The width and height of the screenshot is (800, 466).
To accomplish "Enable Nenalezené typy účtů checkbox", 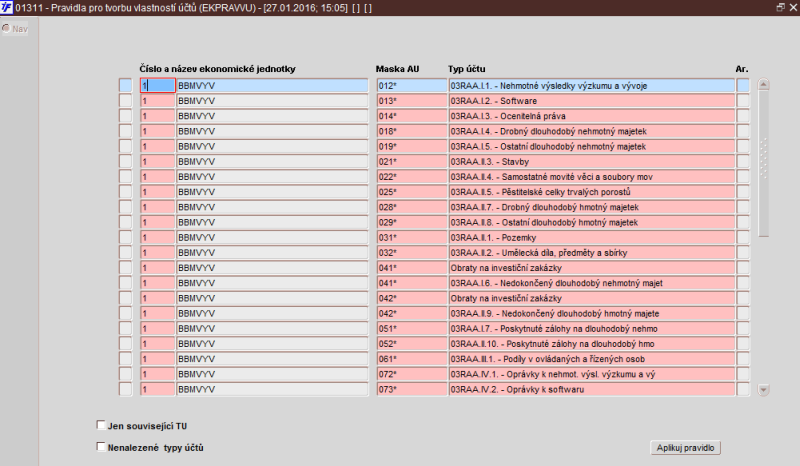I will (x=101, y=447).
